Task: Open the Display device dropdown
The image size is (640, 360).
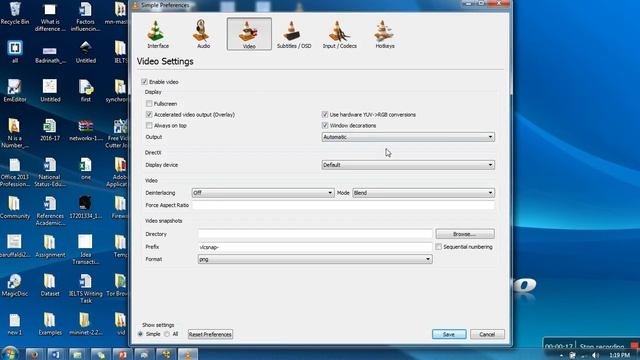Action: (408, 165)
